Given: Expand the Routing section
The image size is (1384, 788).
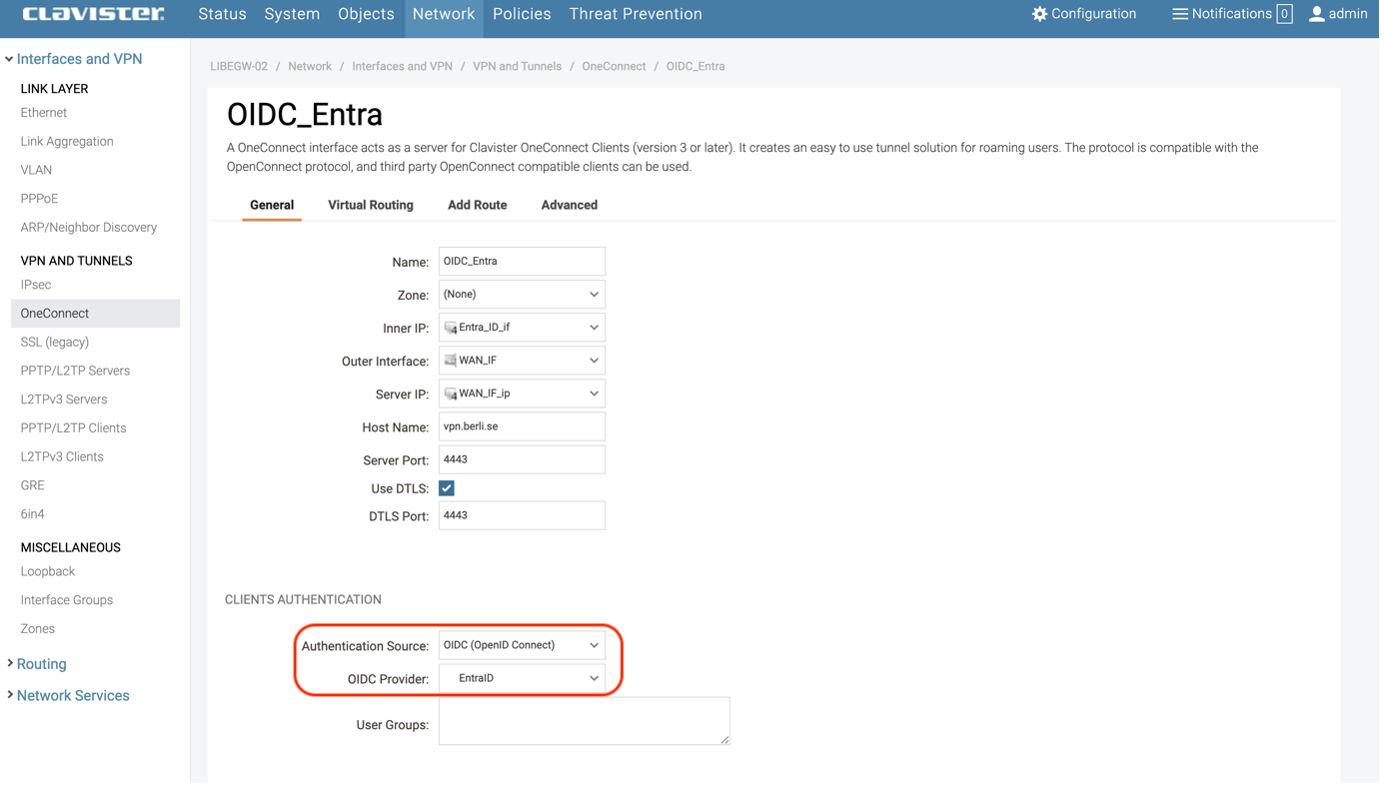Looking at the screenshot, I should [x=37, y=664].
